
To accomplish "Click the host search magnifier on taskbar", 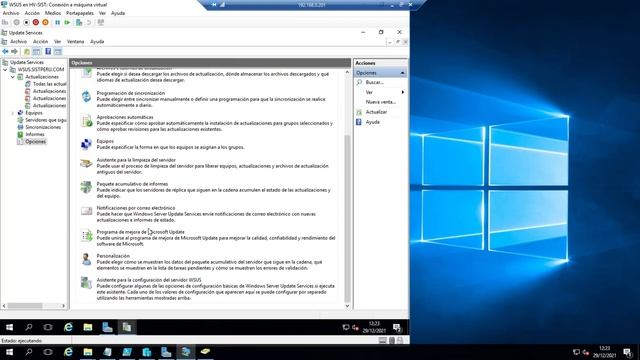I will [x=29, y=352].
